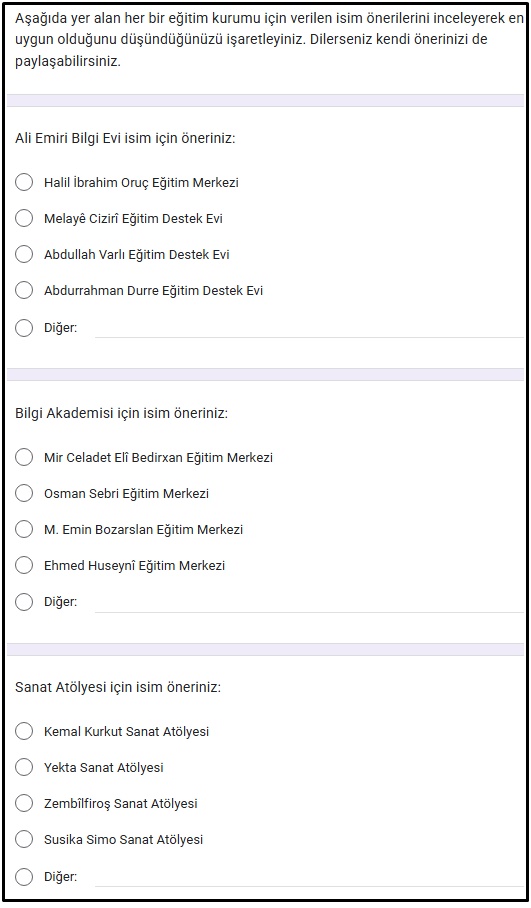
Task: Click the Bilgi Akademisi question title
Action: point(122,413)
